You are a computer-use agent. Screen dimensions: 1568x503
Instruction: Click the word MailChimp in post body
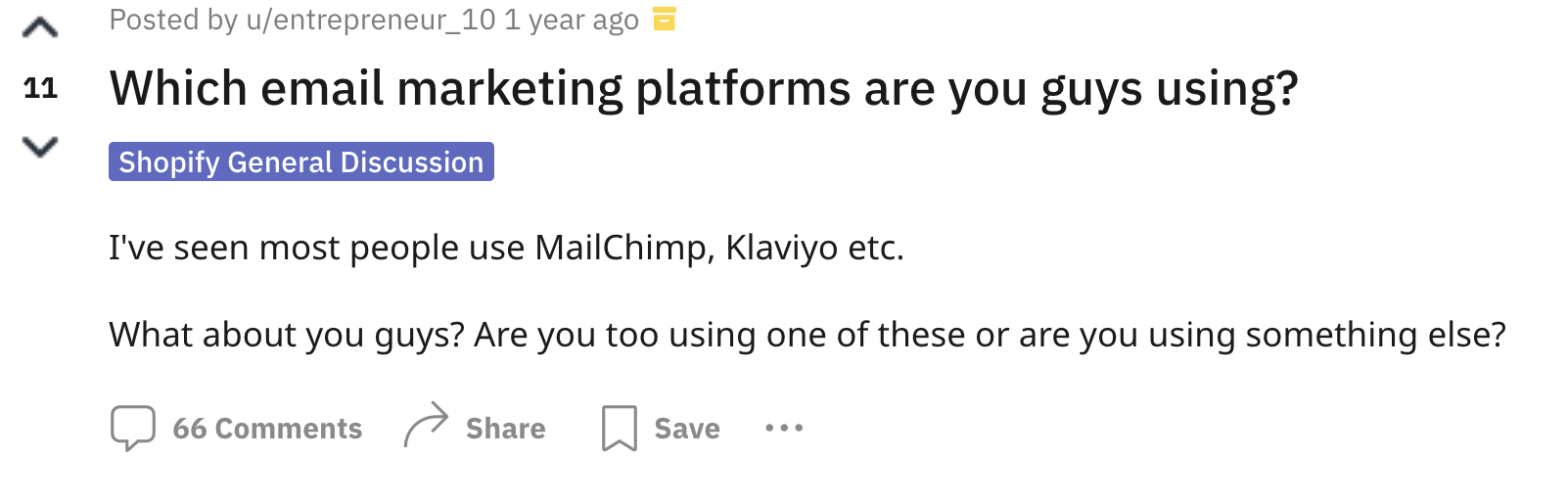(x=621, y=248)
